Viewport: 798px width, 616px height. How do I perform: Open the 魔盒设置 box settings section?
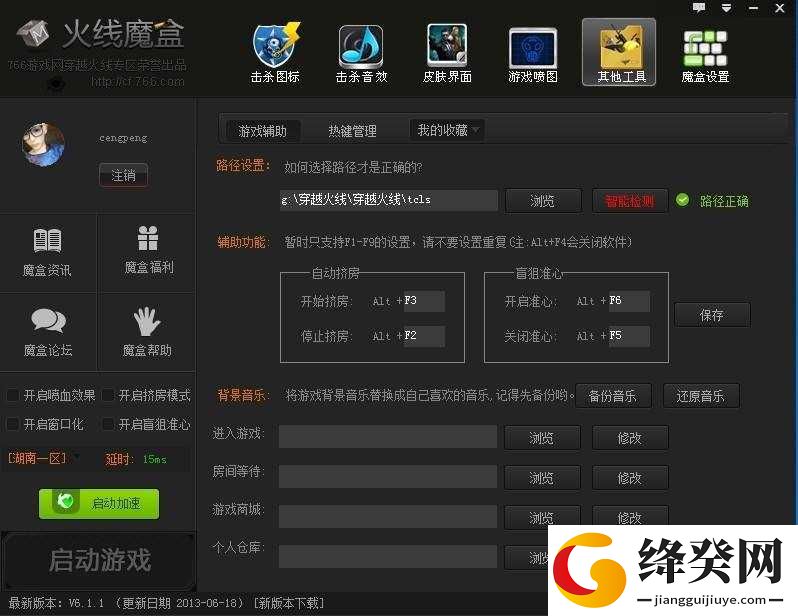[705, 55]
